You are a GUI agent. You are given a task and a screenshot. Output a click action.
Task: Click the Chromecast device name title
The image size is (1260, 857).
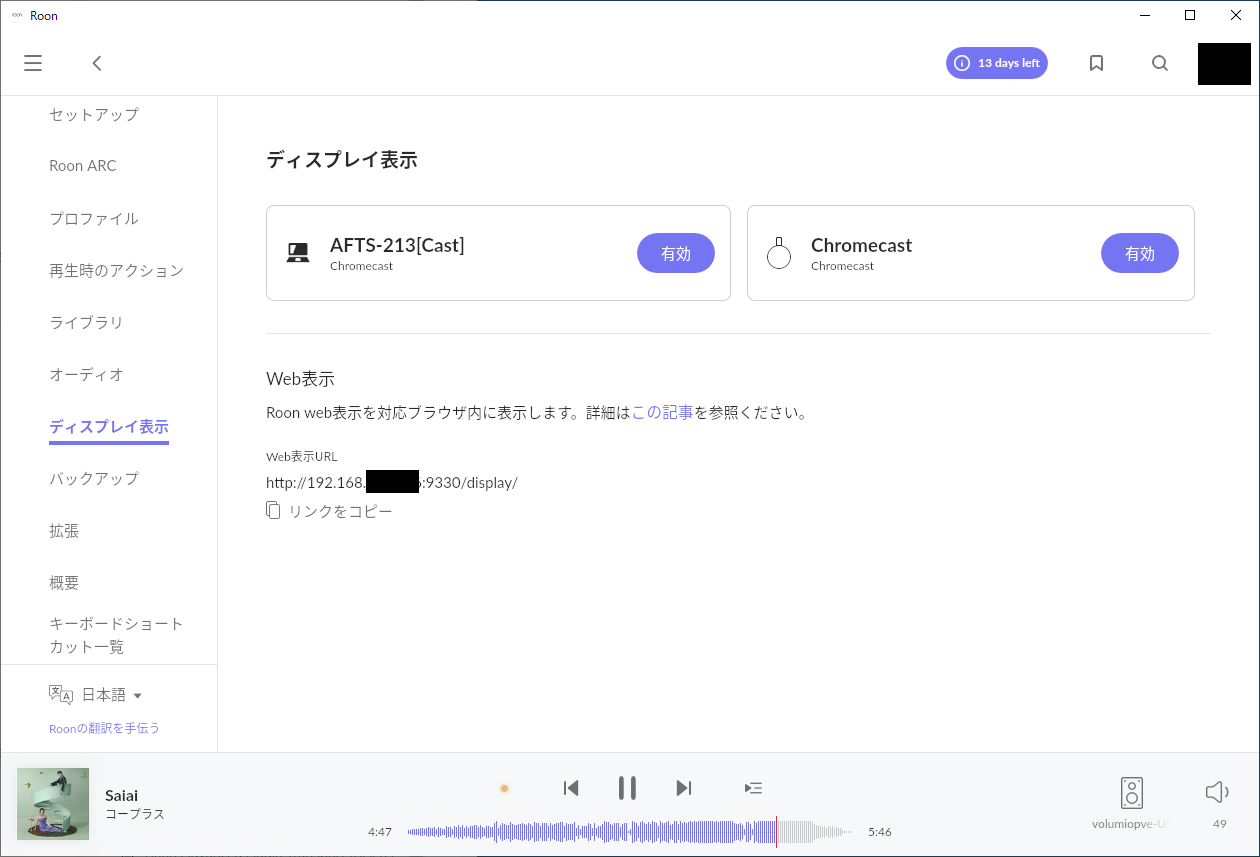click(861, 245)
